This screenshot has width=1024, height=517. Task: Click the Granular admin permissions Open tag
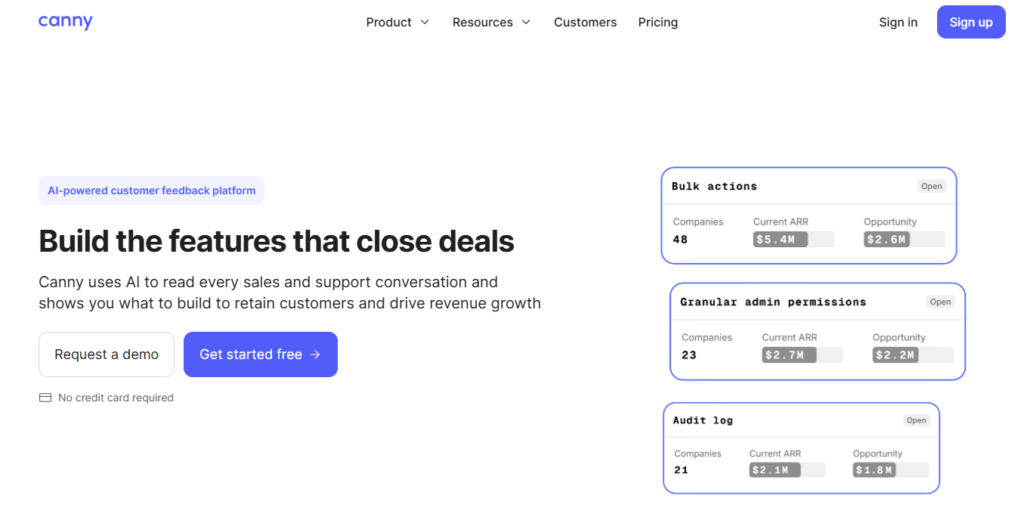(x=940, y=302)
